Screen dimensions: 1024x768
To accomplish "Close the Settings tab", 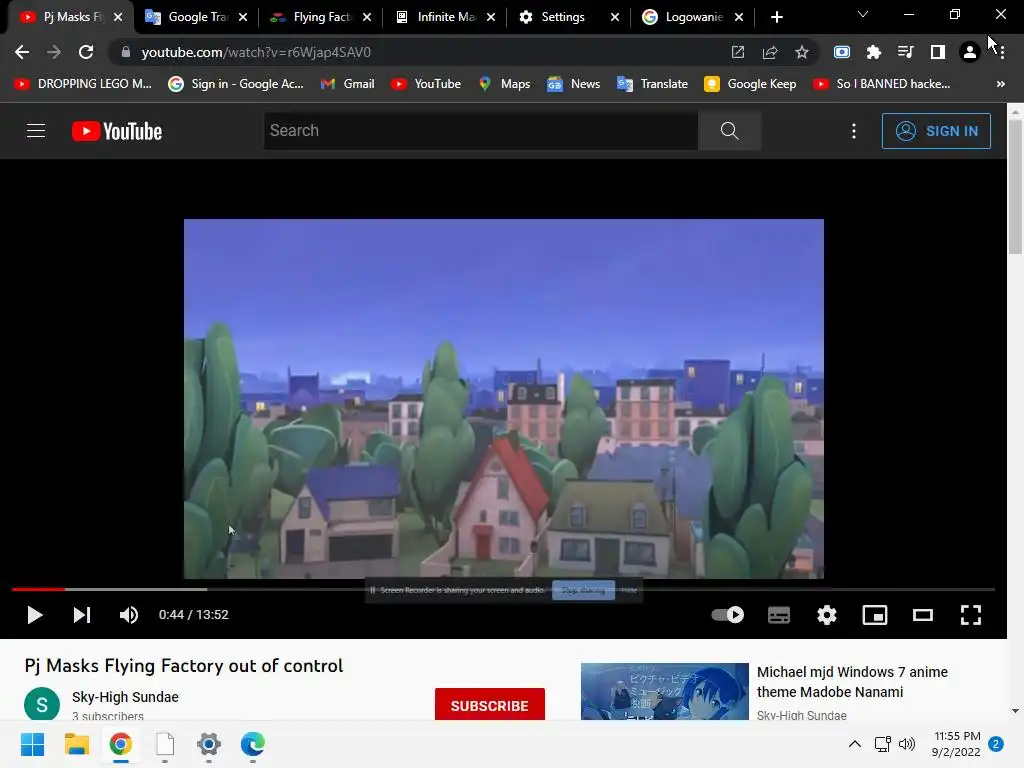I will pyautogui.click(x=615, y=17).
